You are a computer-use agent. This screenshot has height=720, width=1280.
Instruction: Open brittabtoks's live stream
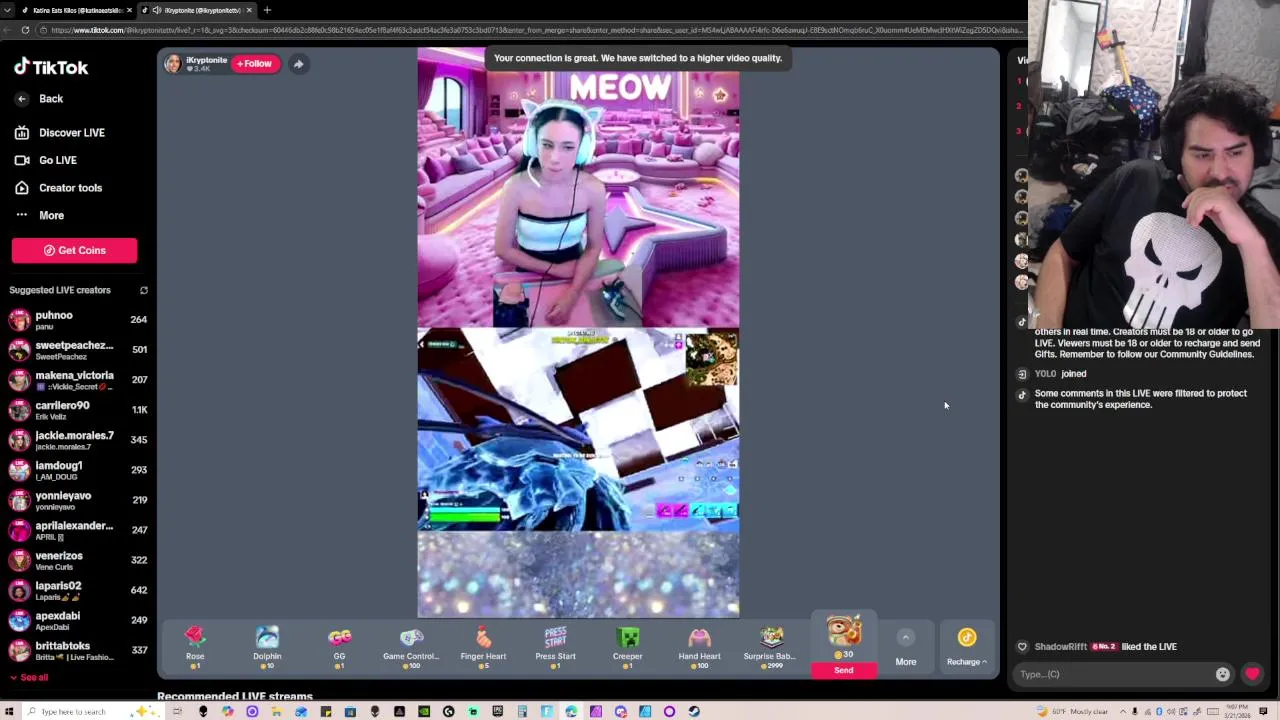pos(78,650)
